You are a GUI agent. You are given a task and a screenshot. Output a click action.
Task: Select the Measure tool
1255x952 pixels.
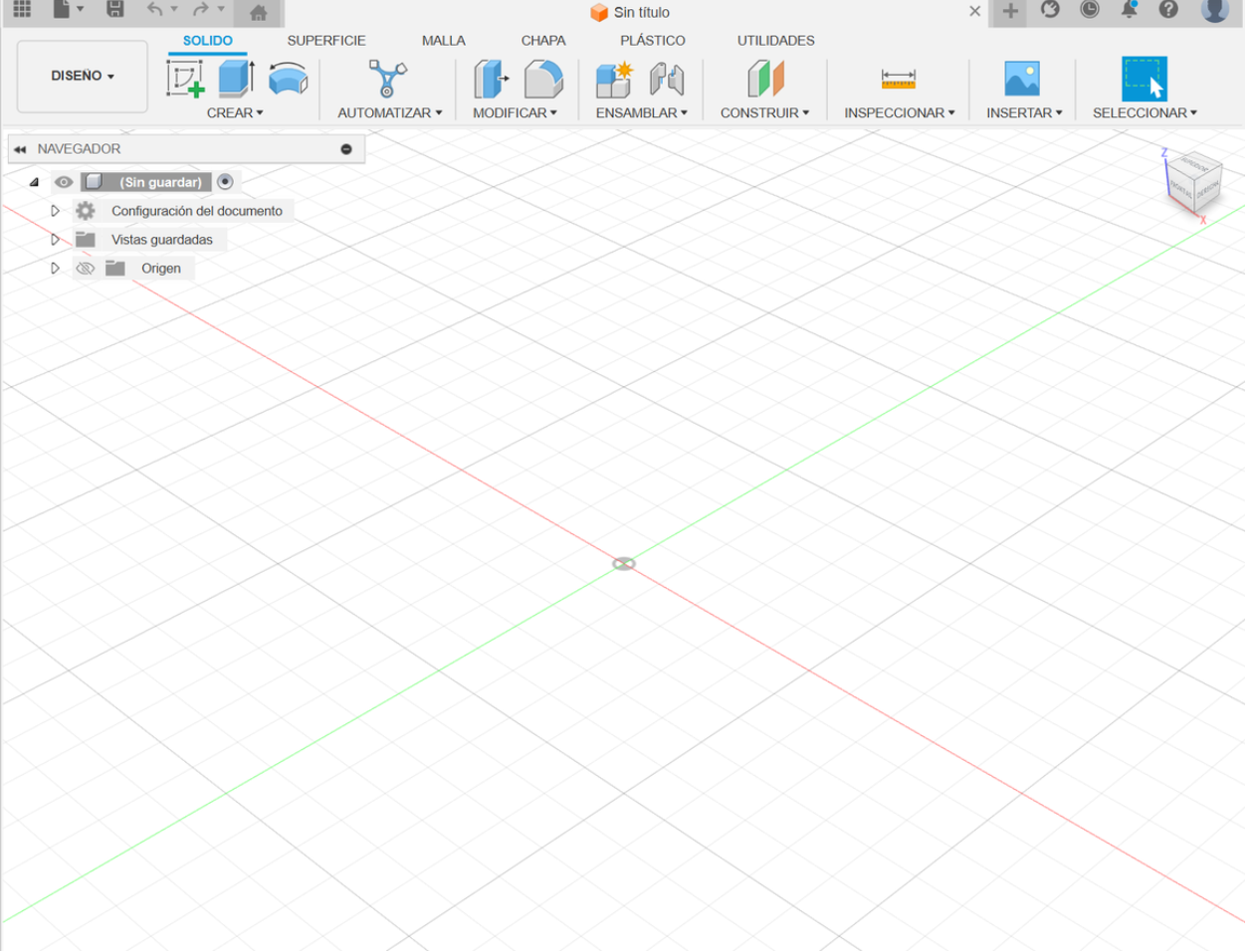click(x=899, y=79)
